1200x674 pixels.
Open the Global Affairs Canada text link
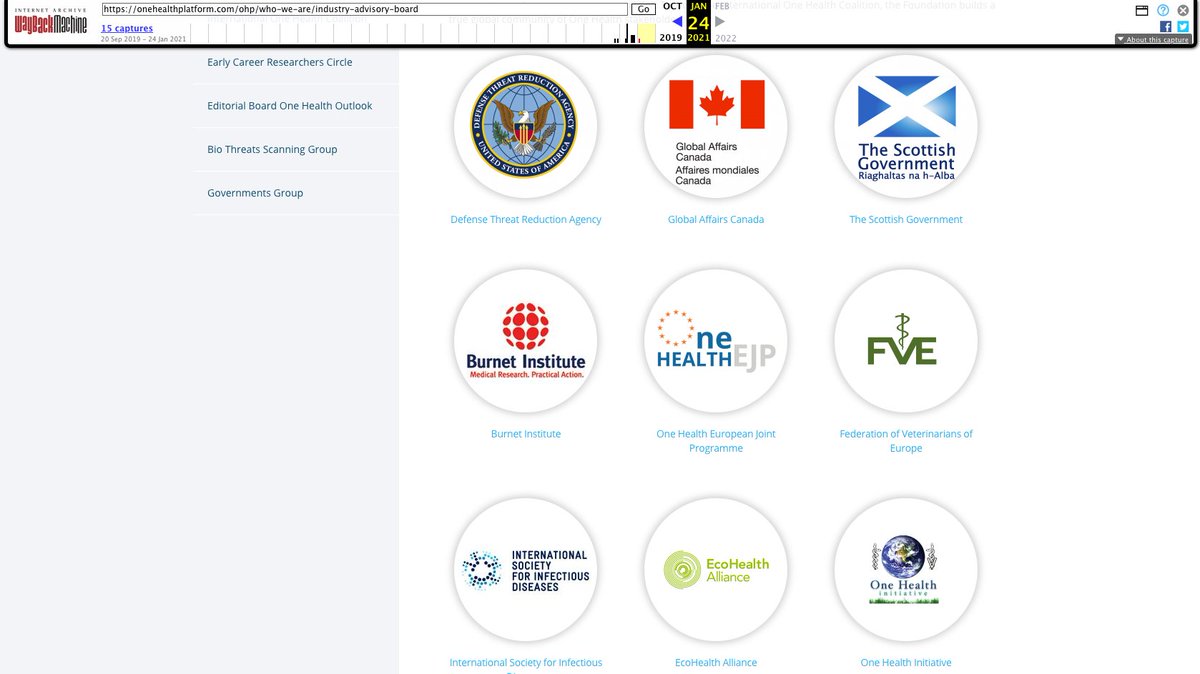(x=716, y=219)
